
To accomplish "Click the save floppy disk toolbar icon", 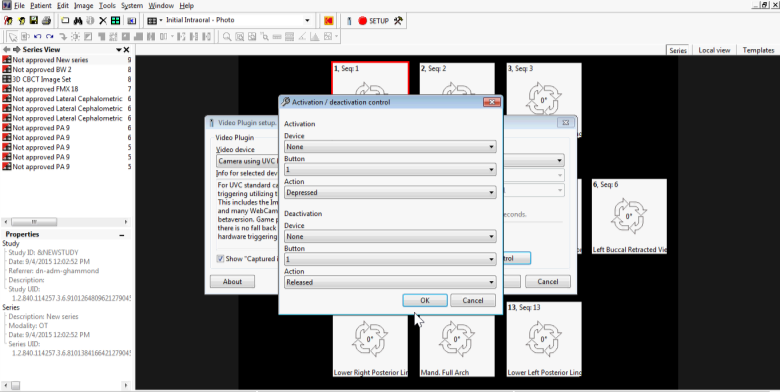I will click(x=34, y=20).
